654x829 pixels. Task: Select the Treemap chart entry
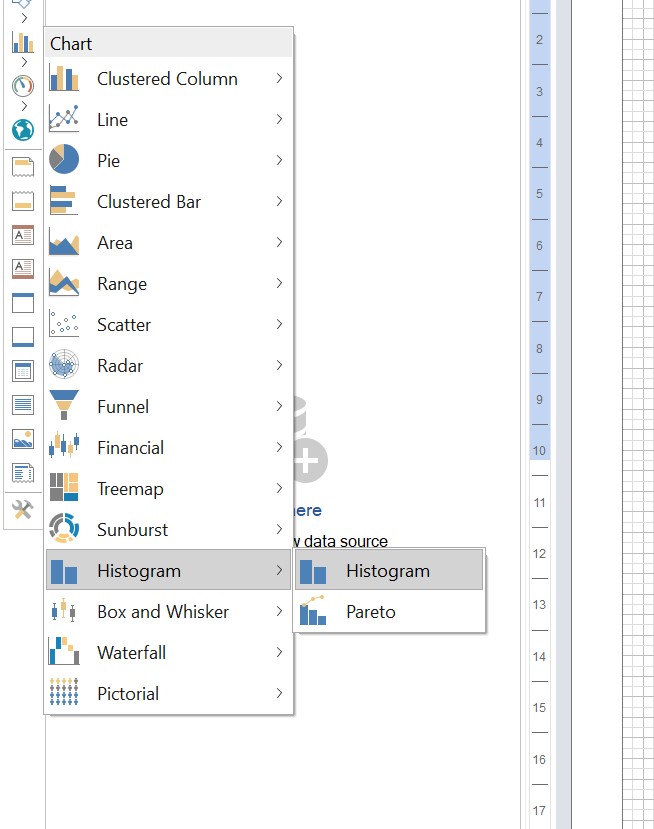click(x=169, y=489)
